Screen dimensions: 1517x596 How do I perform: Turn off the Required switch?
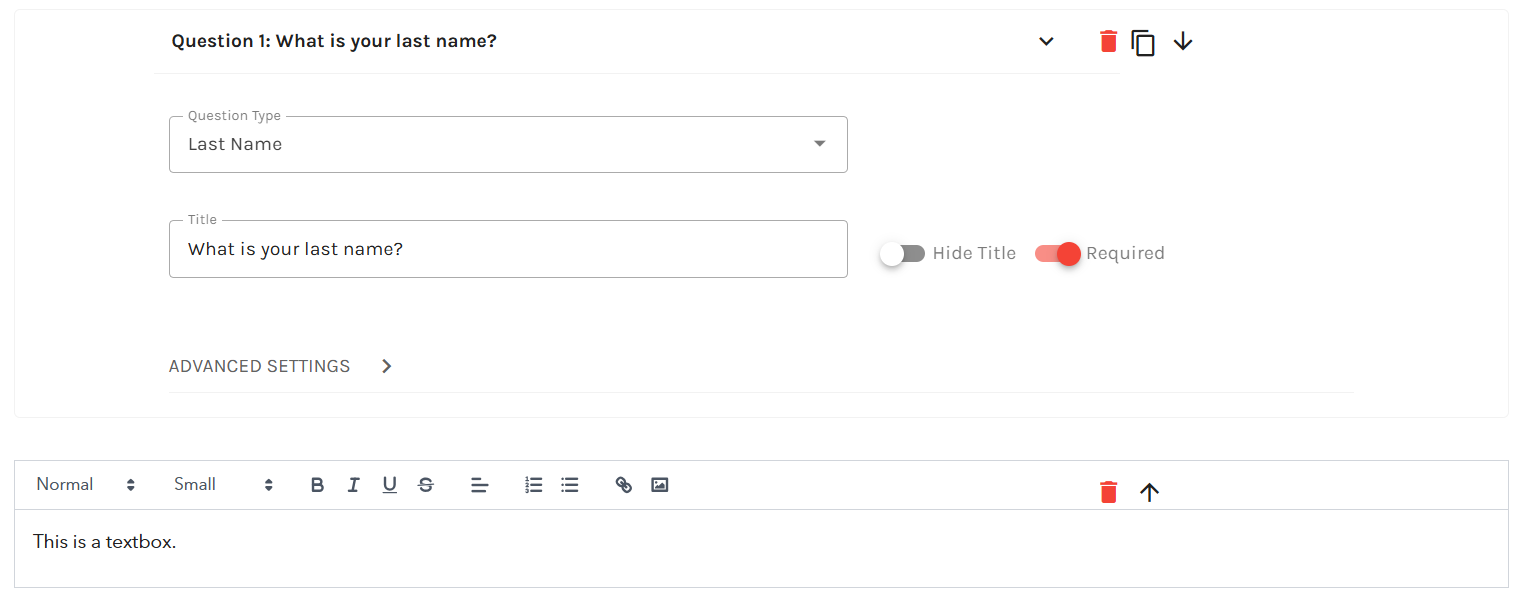[1058, 254]
